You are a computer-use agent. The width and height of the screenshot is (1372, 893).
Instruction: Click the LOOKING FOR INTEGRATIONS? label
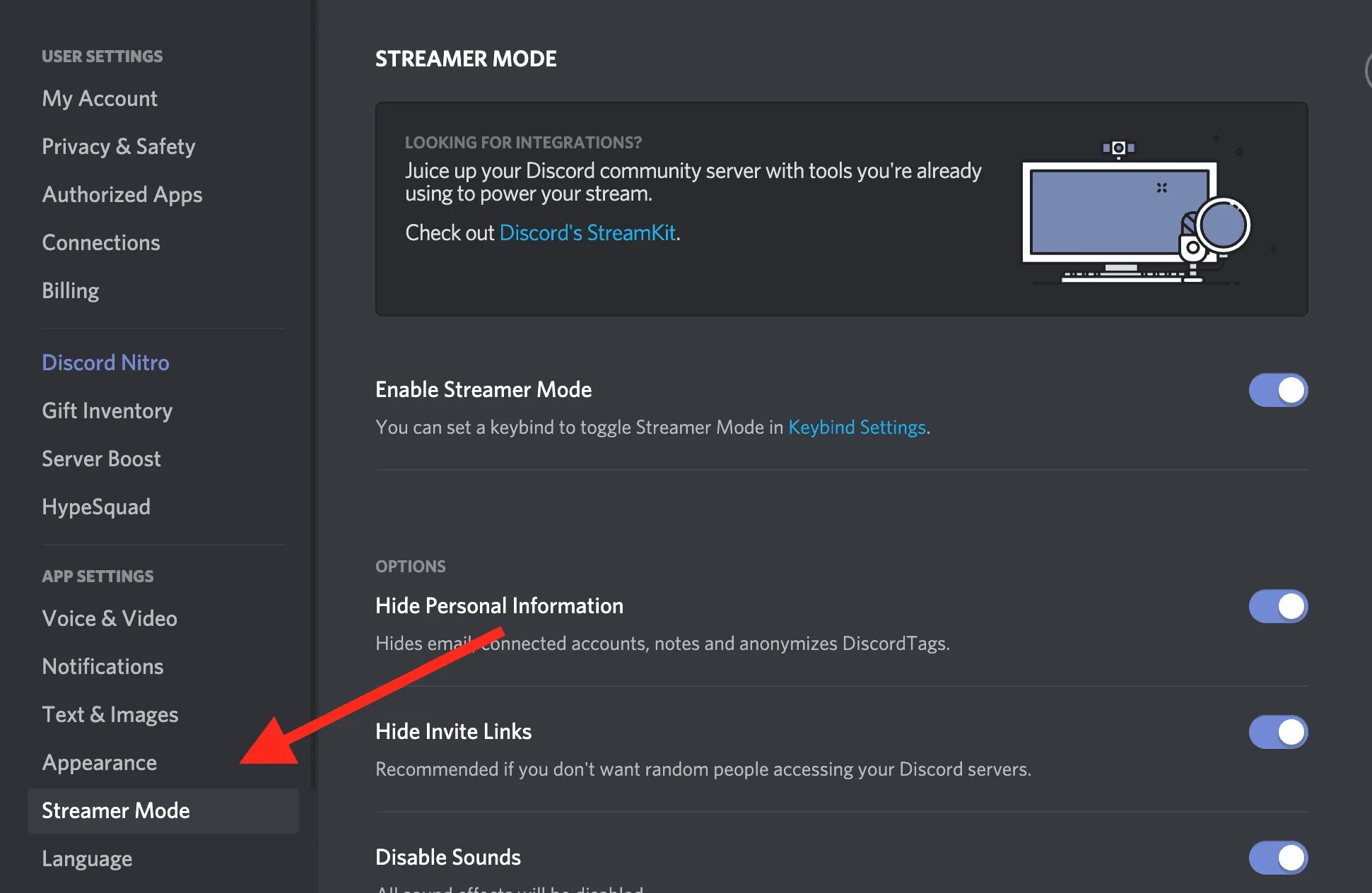(x=523, y=143)
